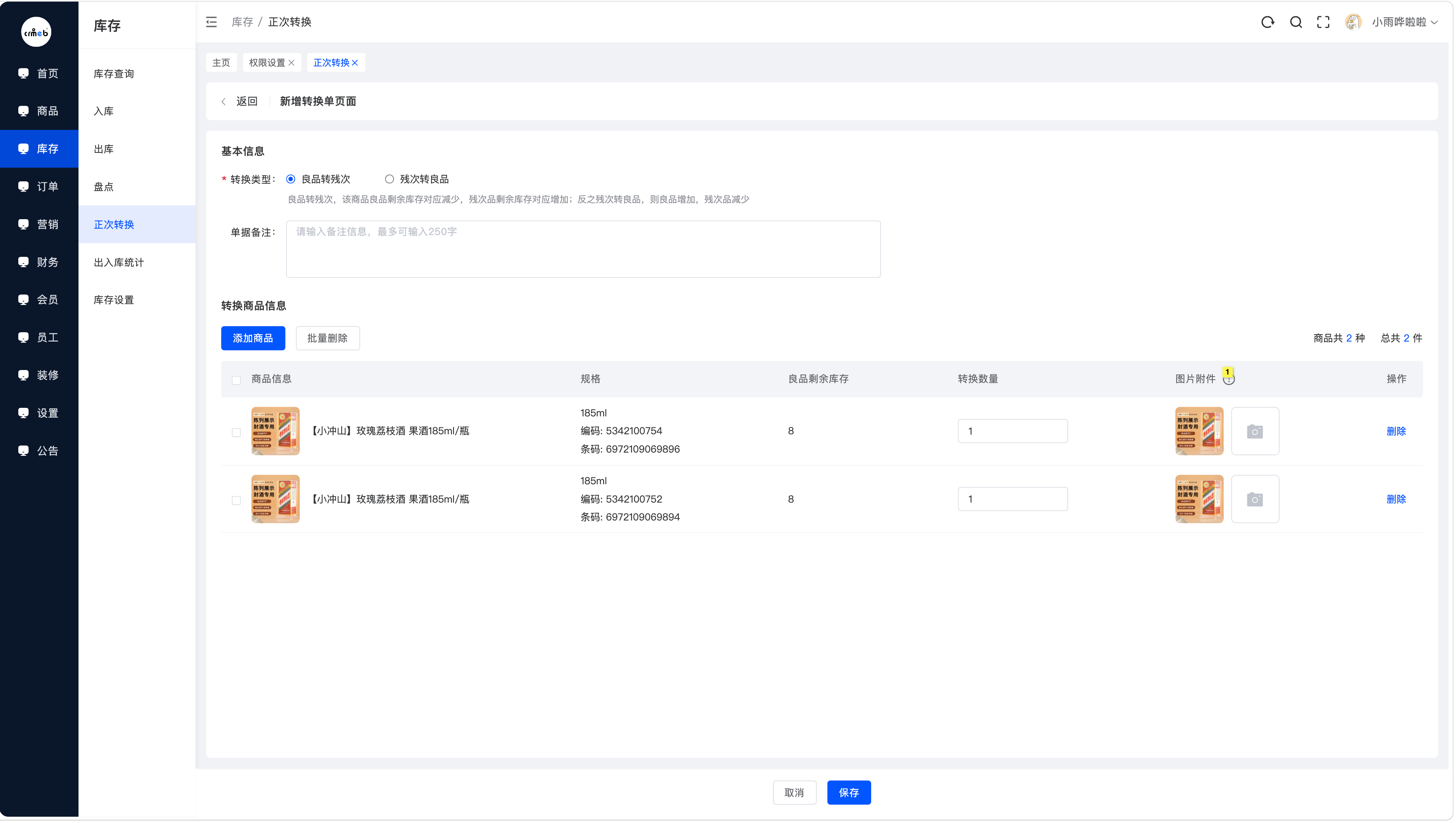Viewport: 1456px width, 823px height.
Task: Select the 残次转良品 radio option
Action: click(389, 179)
